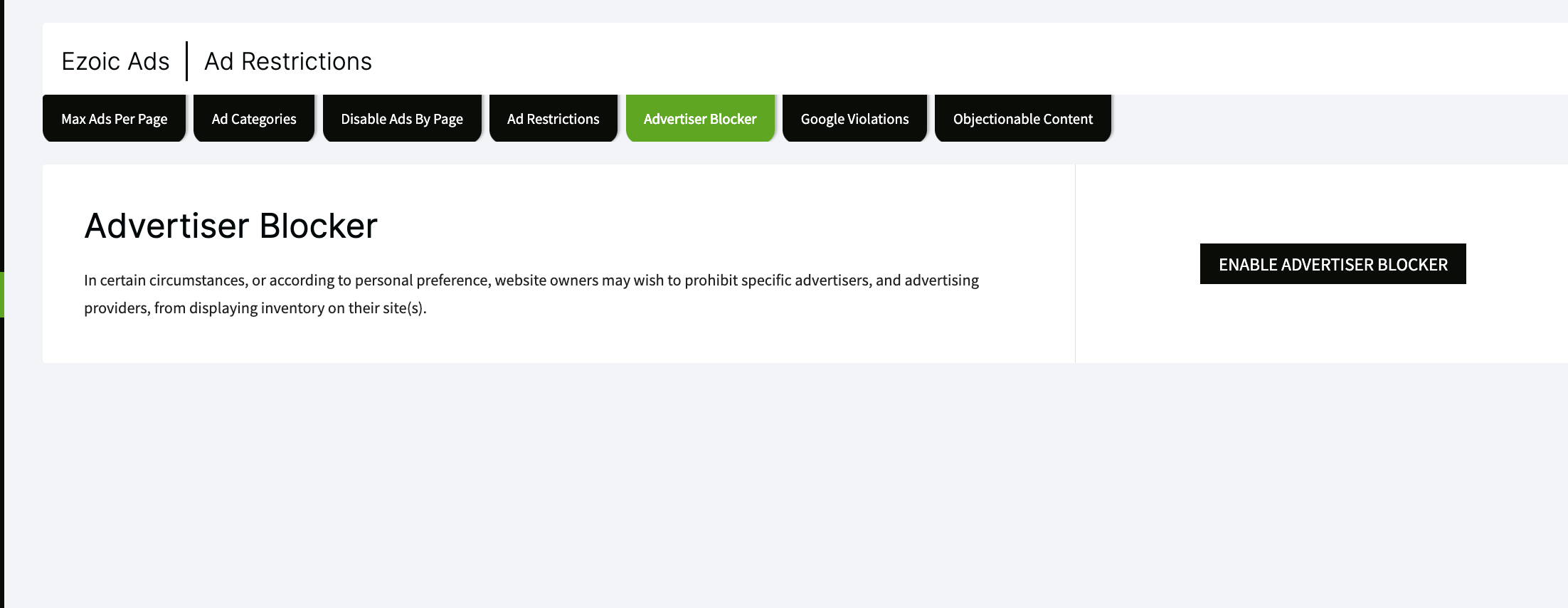Select the Advertiser Blocker section heading
This screenshot has width=1568, height=608.
coord(231,226)
